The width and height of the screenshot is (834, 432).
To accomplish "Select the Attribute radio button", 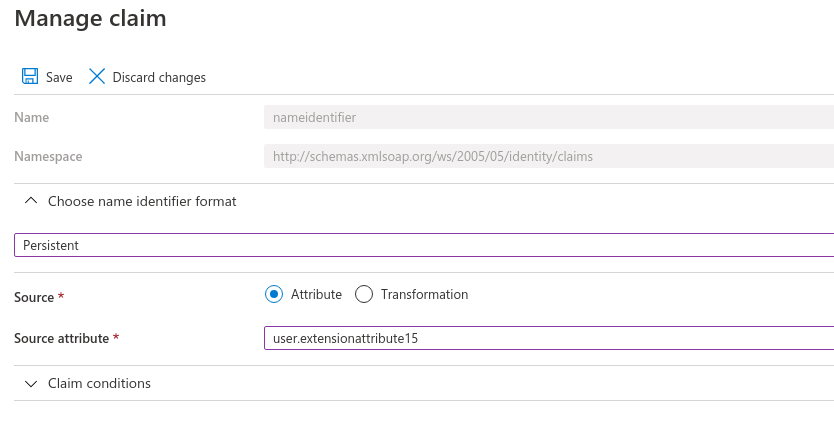I will coord(274,294).
